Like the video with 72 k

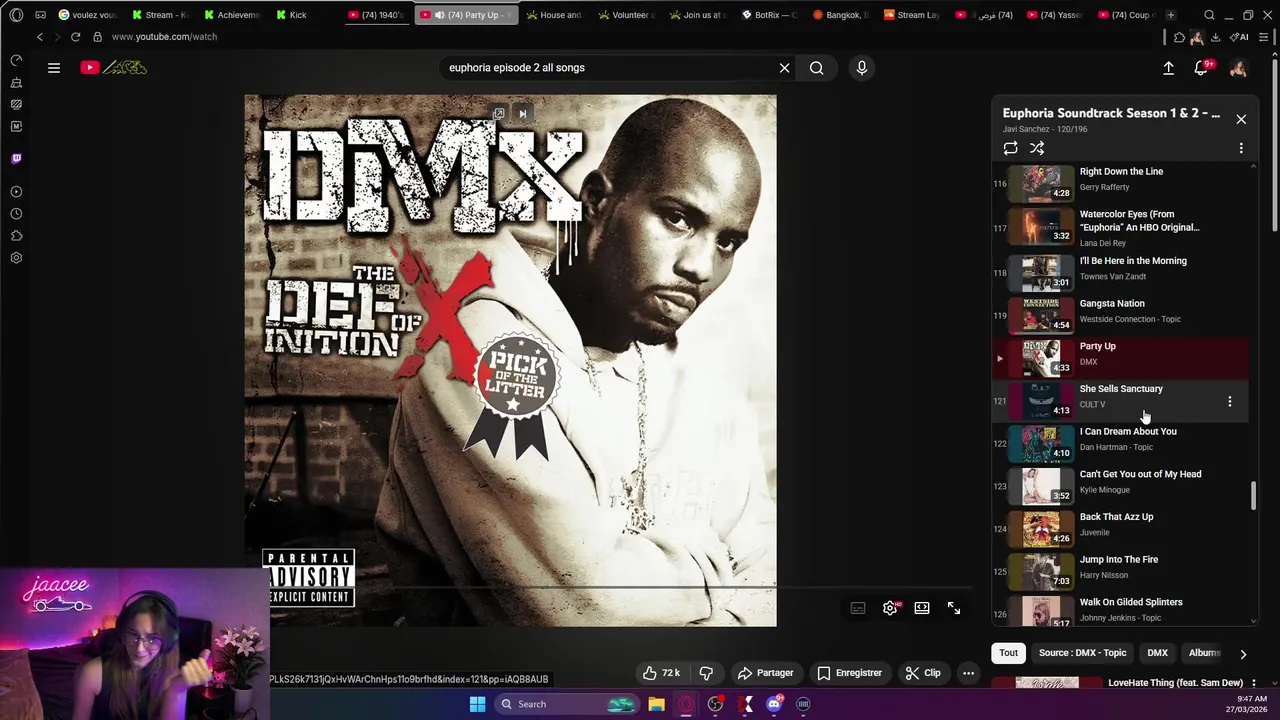pos(662,673)
